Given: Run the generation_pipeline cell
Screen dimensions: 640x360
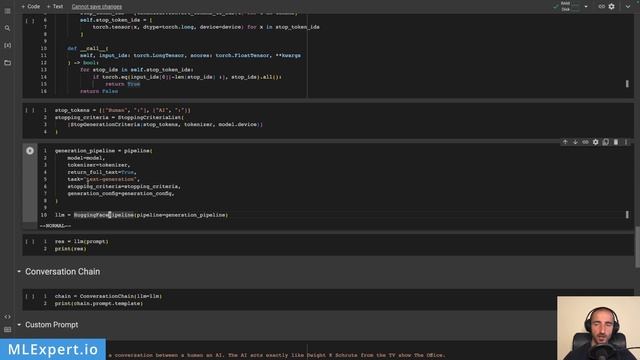Looking at the screenshot, I should click(30, 151).
